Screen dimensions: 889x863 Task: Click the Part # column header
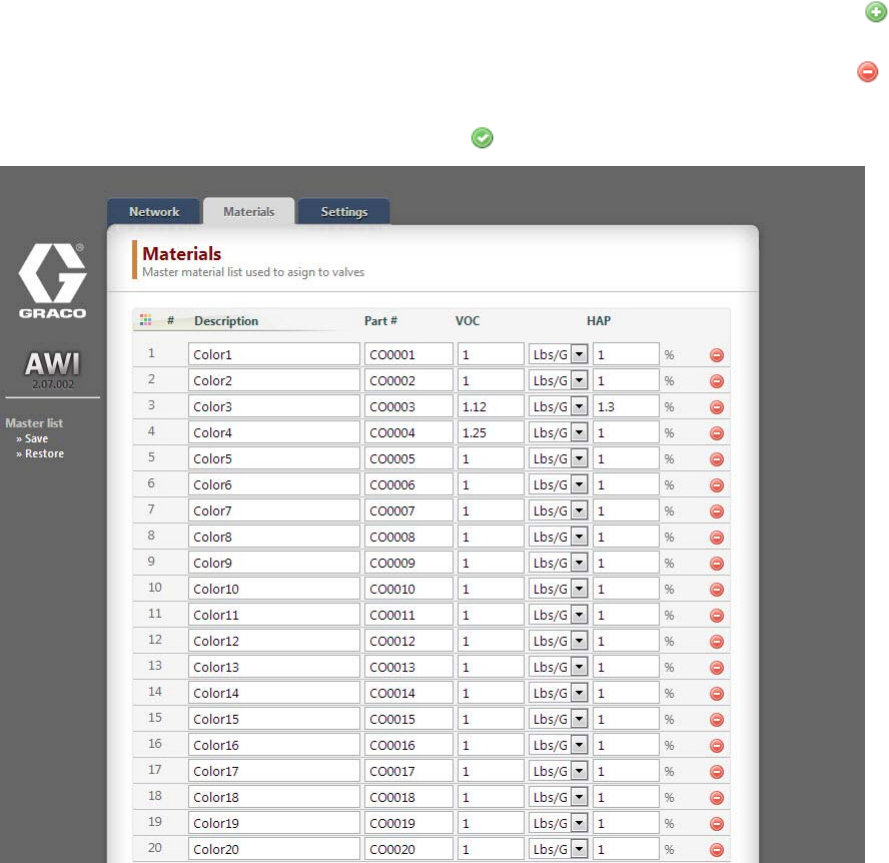tap(380, 321)
